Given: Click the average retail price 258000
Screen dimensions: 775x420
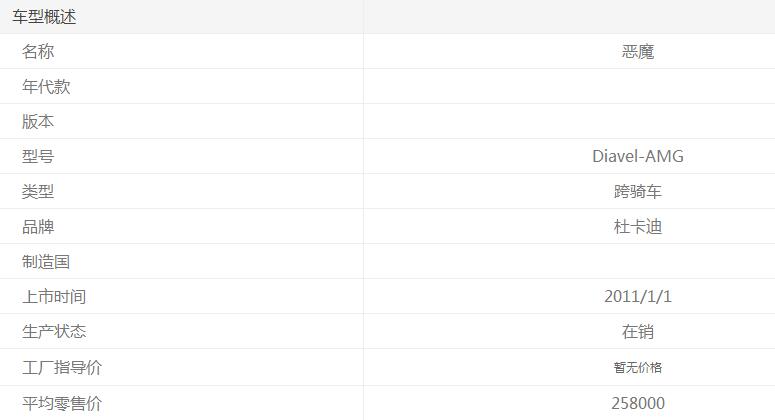Looking at the screenshot, I should 638,404.
